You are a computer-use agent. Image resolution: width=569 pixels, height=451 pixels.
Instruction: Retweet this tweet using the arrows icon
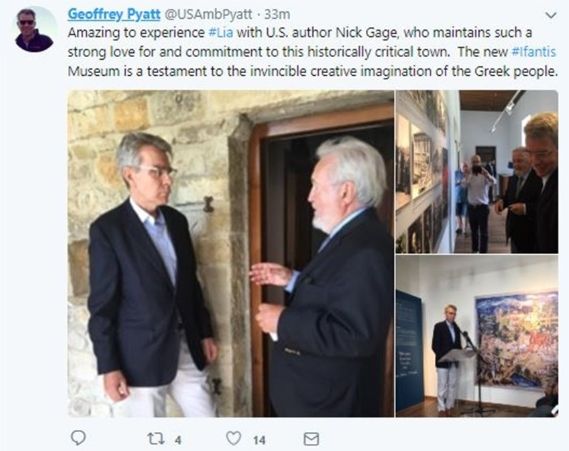pyautogui.click(x=156, y=439)
